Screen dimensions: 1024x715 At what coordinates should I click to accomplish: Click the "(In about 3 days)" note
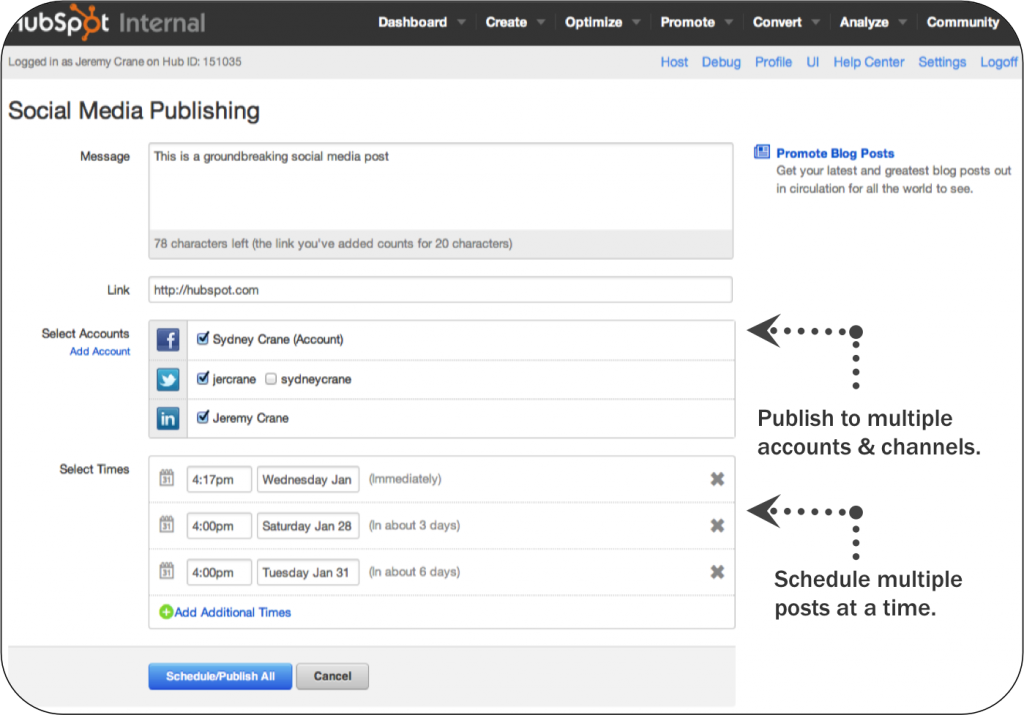point(414,525)
